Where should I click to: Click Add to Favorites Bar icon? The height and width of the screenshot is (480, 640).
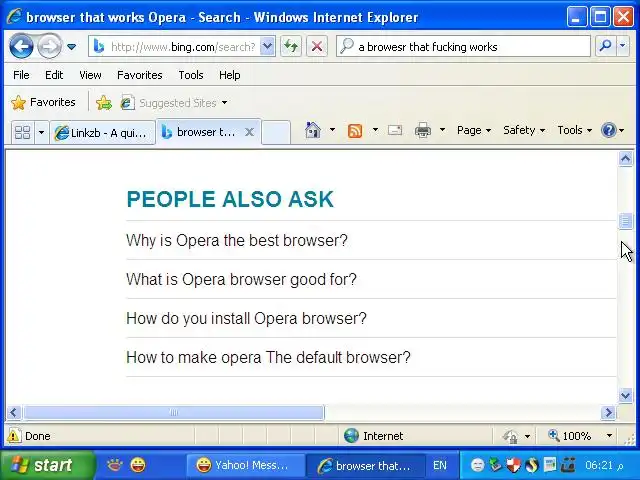point(104,102)
